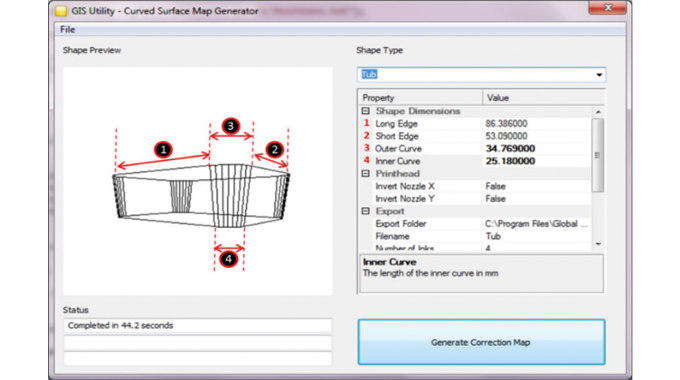Click the Generate Correction Map button
This screenshot has width=680, height=380.
point(481,342)
